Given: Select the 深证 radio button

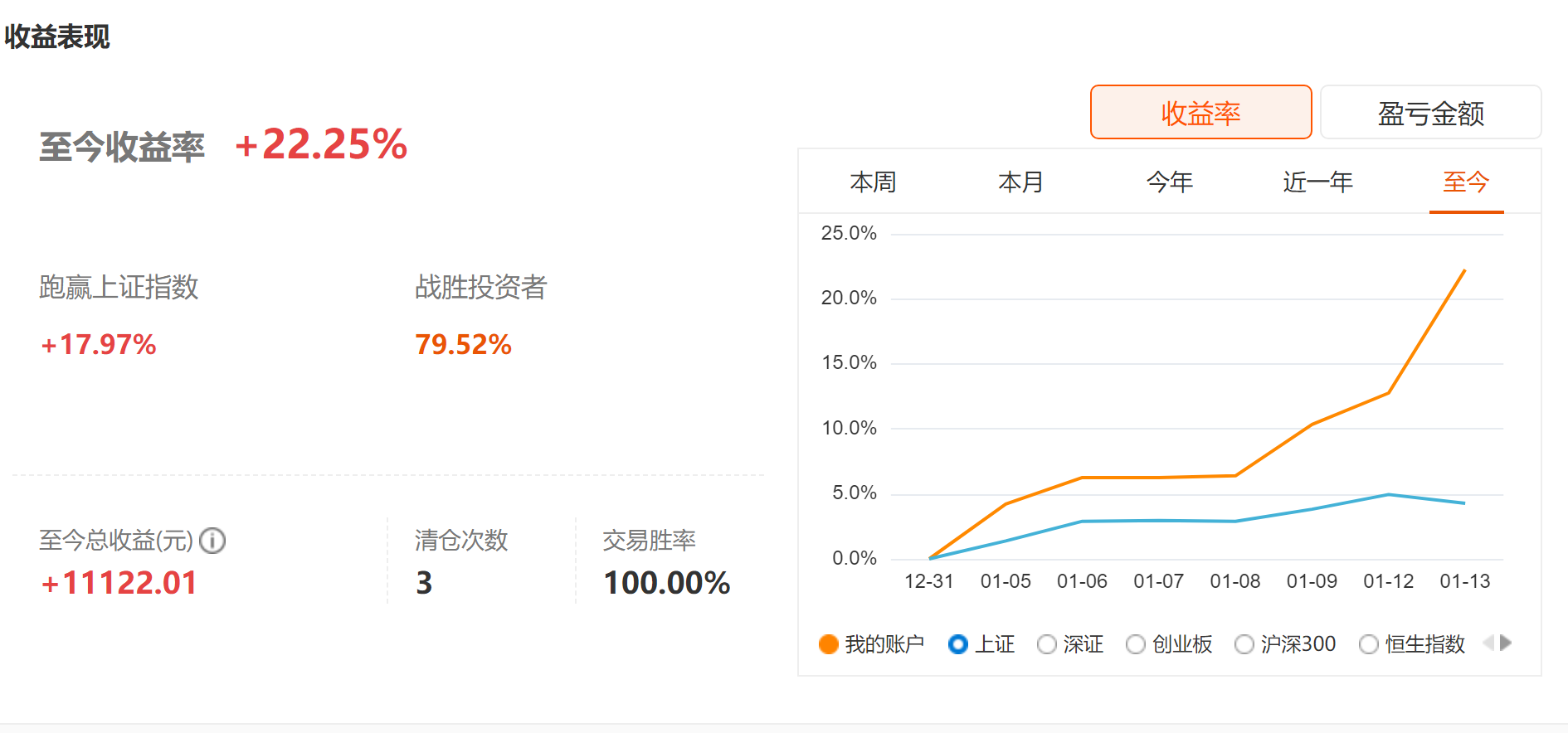Looking at the screenshot, I should pos(1047,644).
